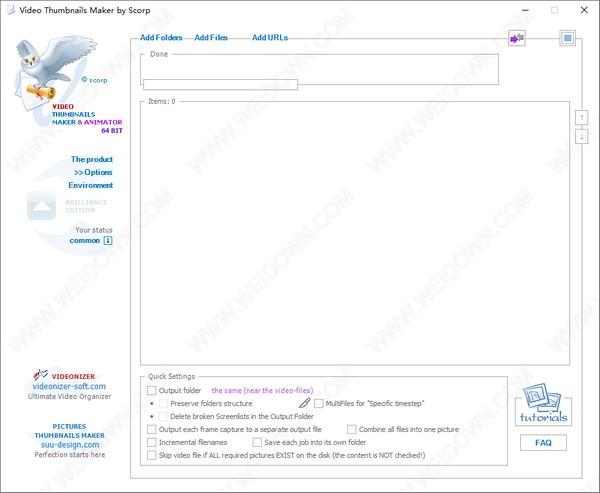Close the Video Thumbnails Maker window
The height and width of the screenshot is (493, 600).
click(584, 10)
